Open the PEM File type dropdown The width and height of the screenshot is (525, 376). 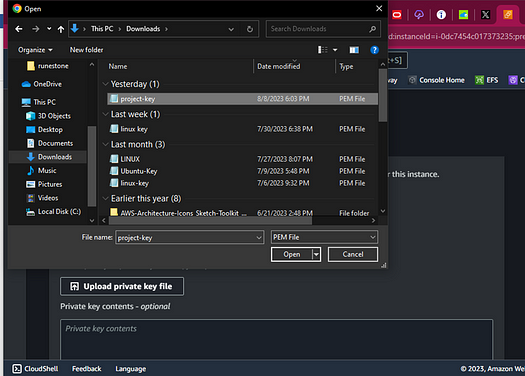(x=324, y=237)
